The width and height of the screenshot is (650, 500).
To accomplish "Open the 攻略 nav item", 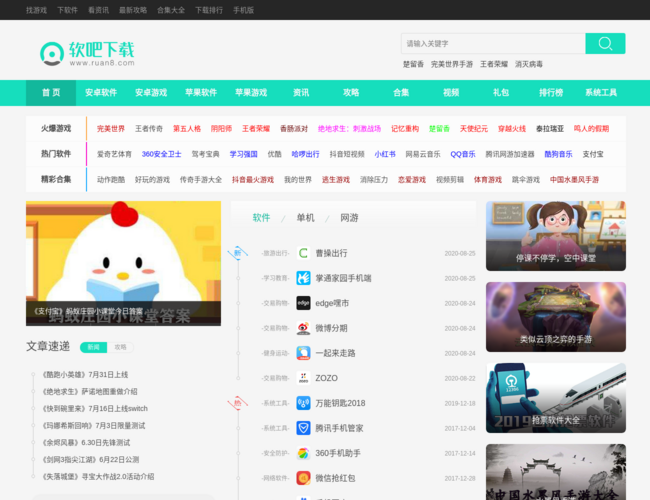I will pyautogui.click(x=351, y=92).
